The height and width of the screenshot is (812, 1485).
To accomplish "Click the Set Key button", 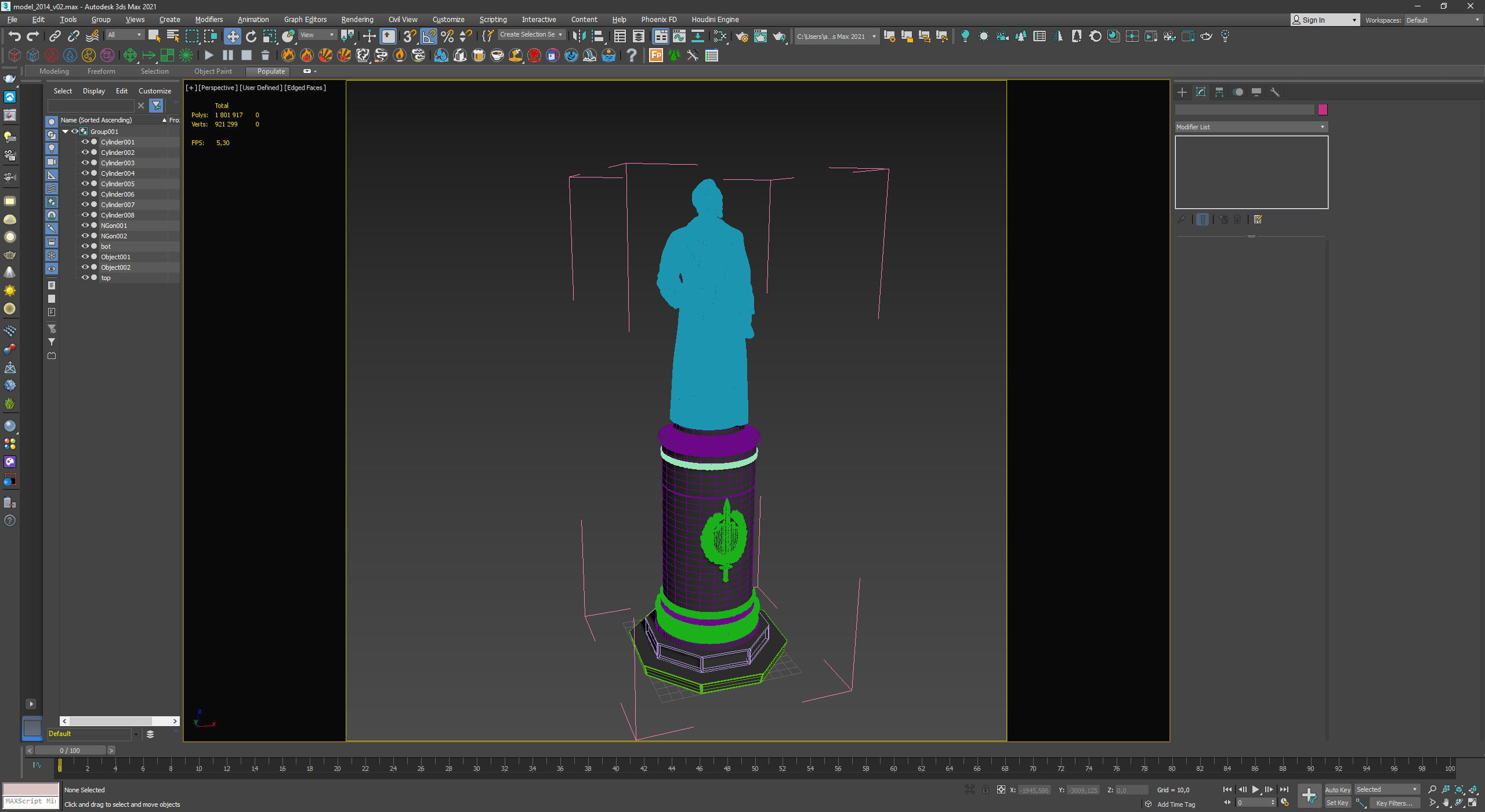I will (x=1337, y=803).
